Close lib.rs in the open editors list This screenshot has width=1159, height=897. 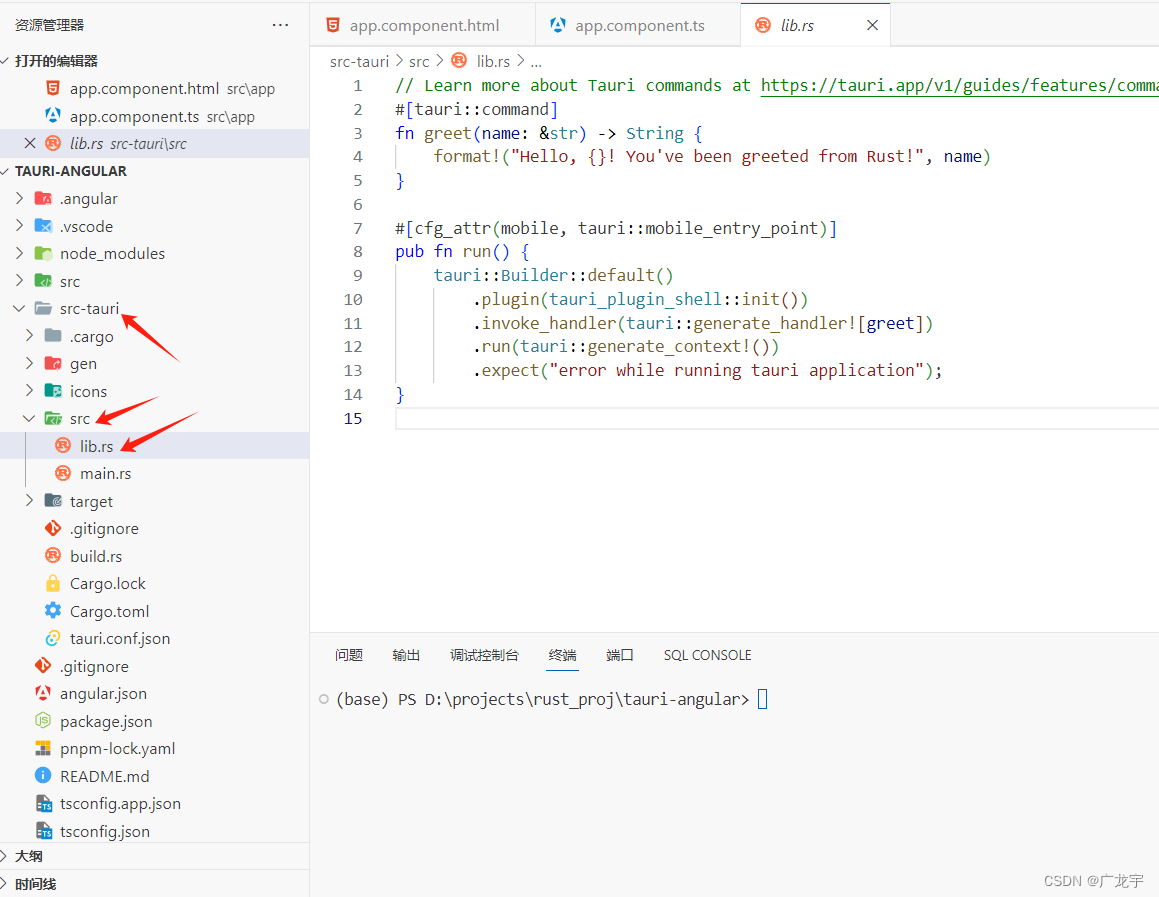(29, 143)
